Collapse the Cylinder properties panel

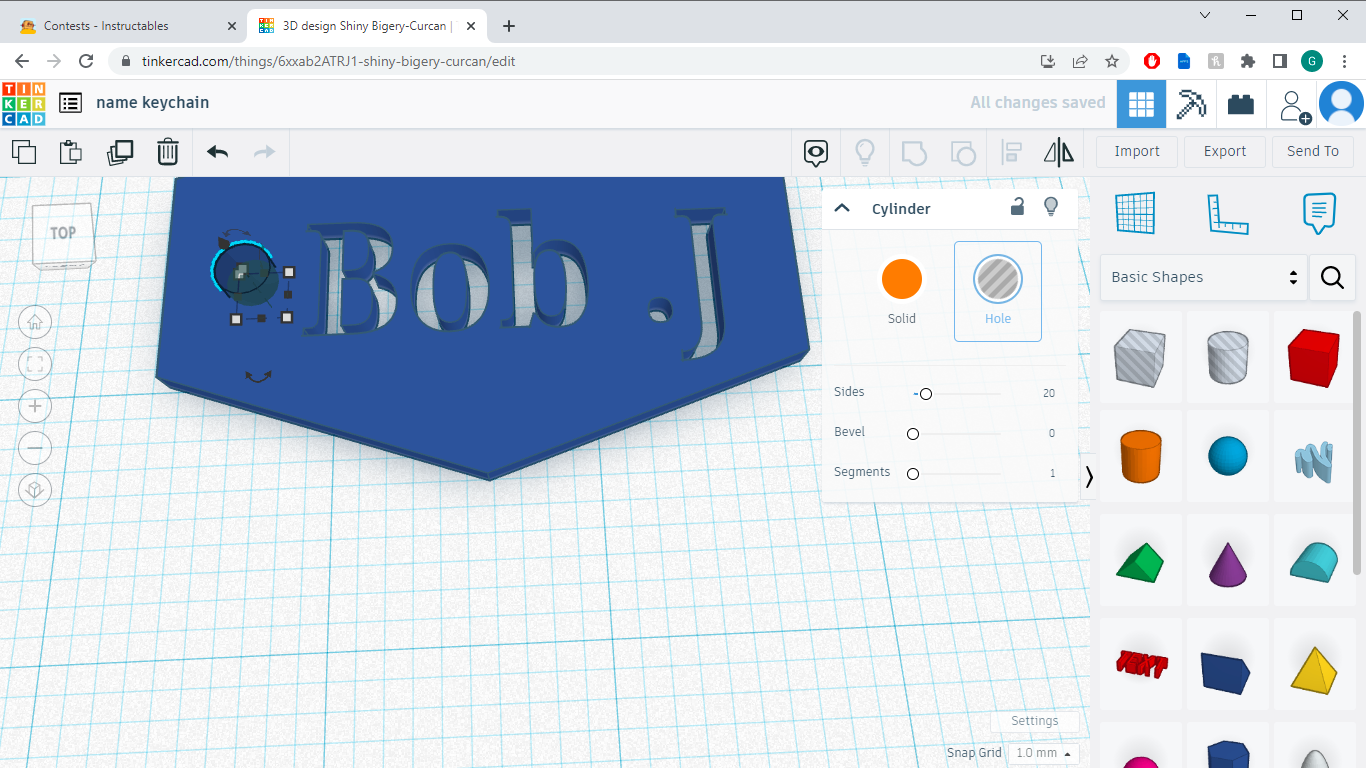(842, 207)
